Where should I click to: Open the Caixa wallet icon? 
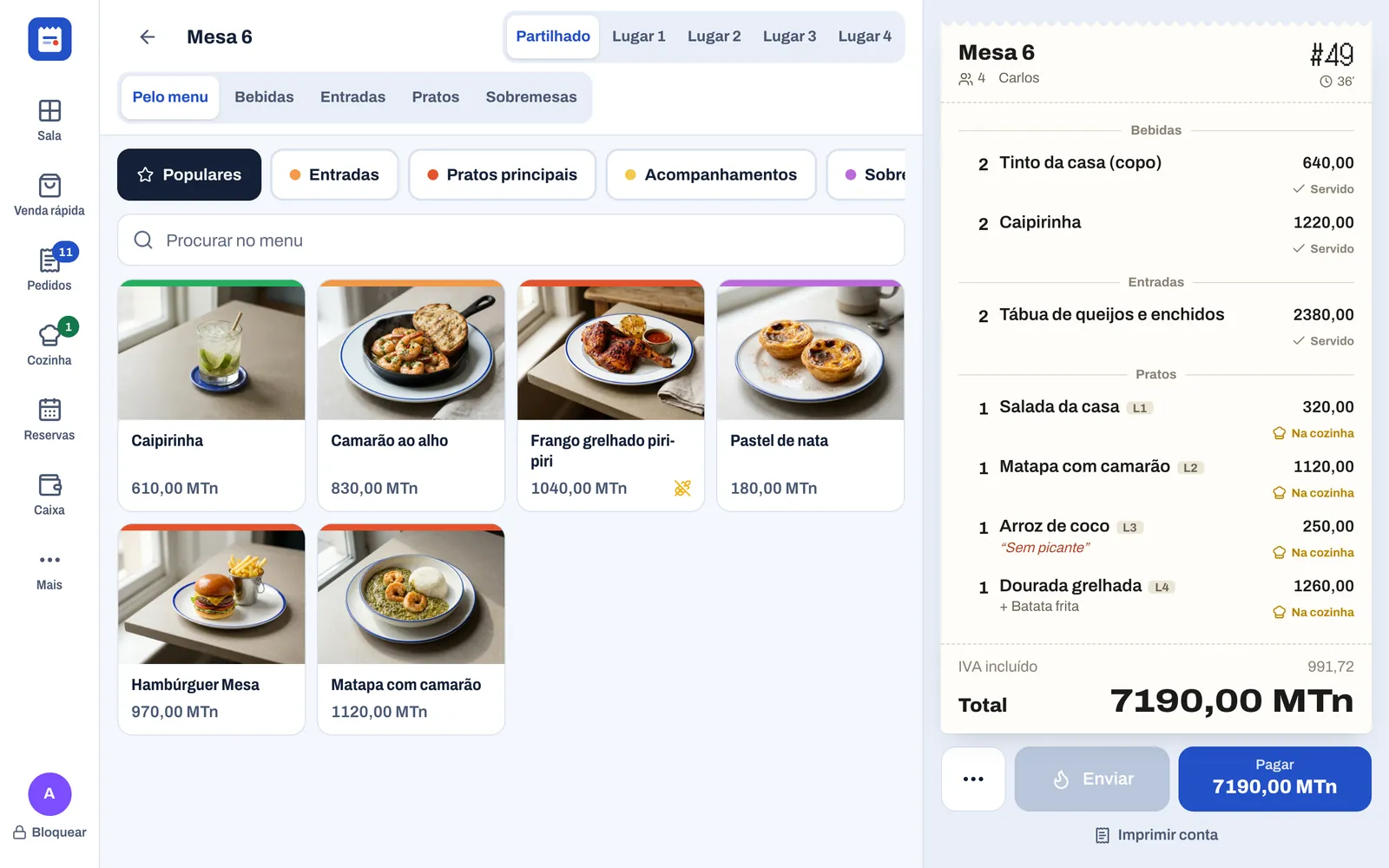pyautogui.click(x=49, y=484)
